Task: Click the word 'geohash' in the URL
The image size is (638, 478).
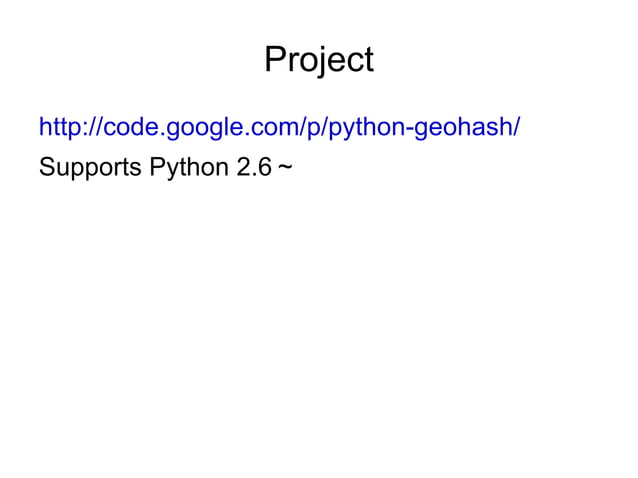Action: pyautogui.click(x=464, y=128)
